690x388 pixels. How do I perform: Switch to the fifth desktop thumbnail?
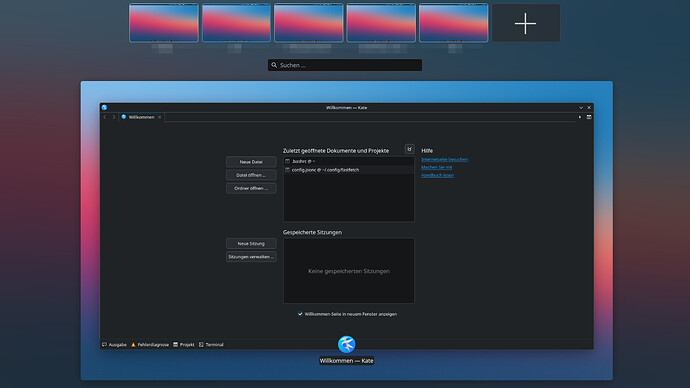tap(454, 23)
